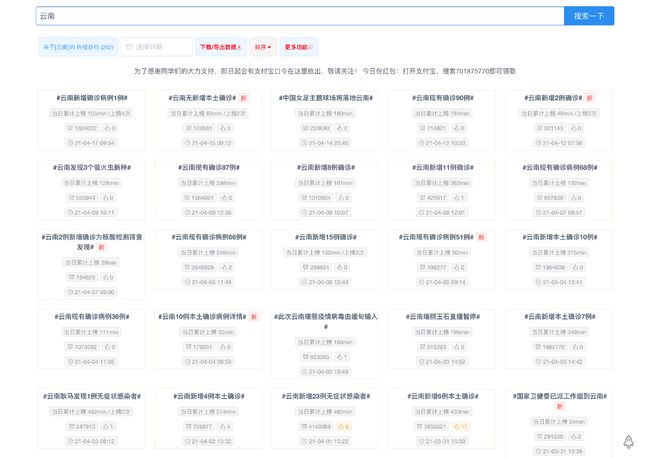Select topic title #云南2例新增确诊为核酸检测筛查发现#
The image size is (650, 458).
click(92, 242)
